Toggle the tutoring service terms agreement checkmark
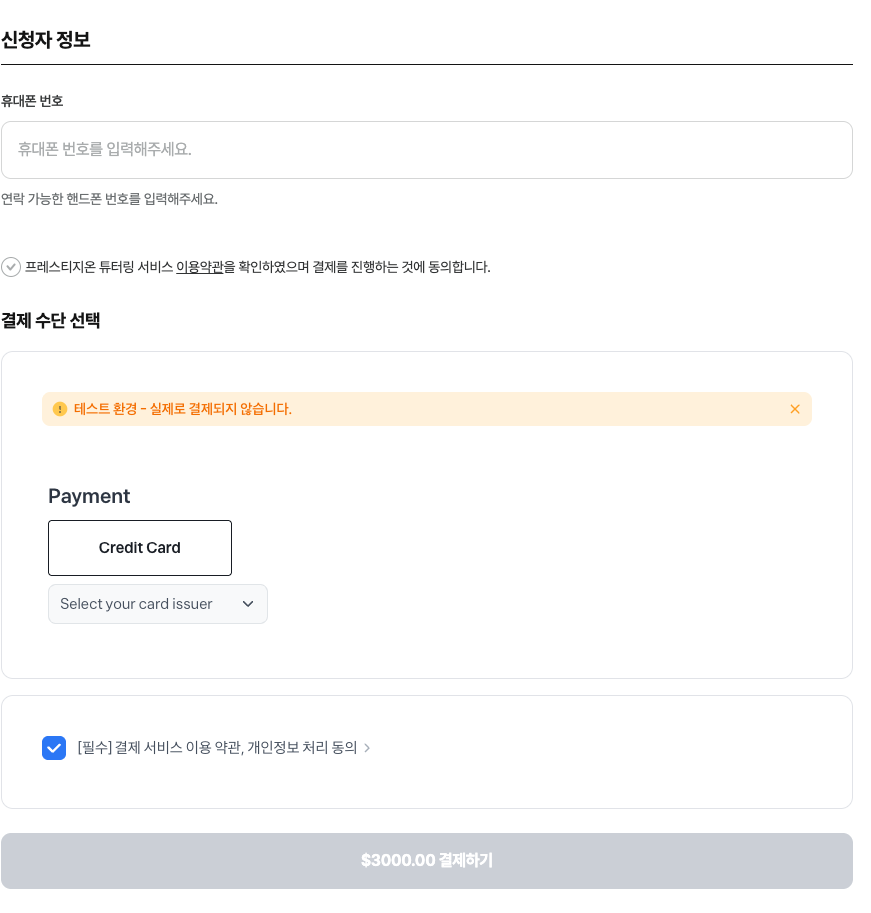 click(11, 267)
